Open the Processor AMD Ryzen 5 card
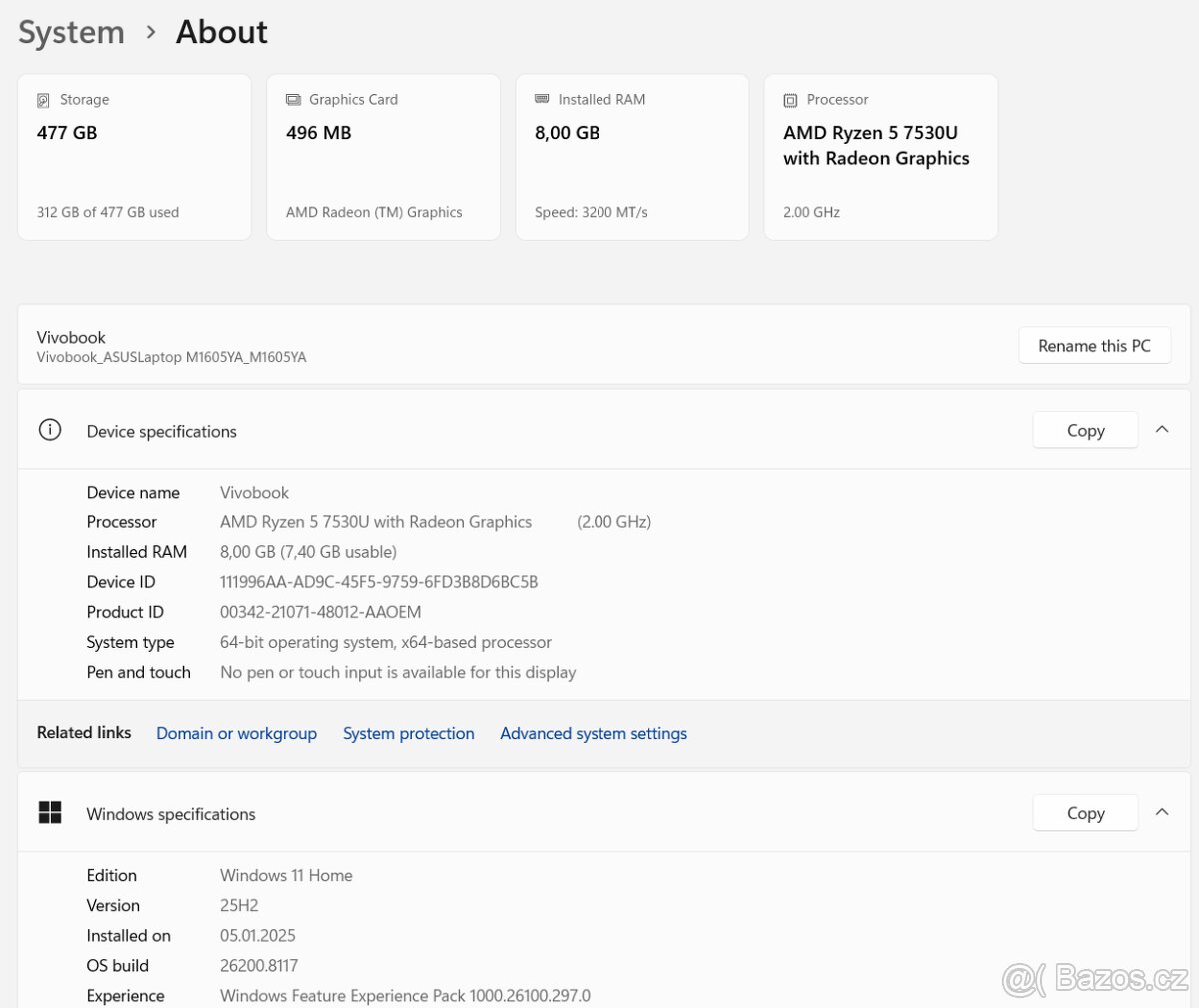 tap(881, 157)
